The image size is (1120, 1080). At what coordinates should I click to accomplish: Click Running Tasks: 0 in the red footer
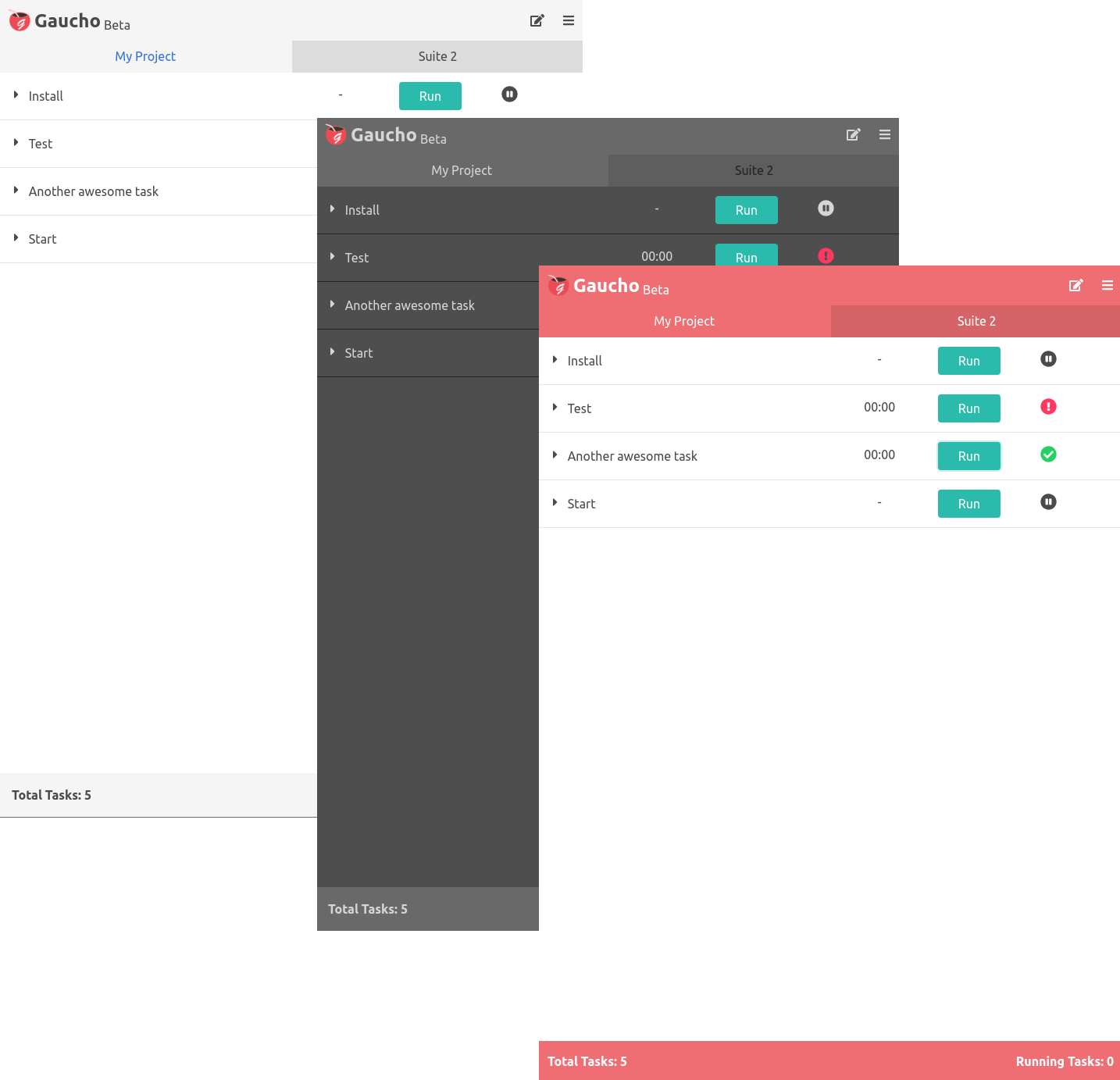pyautogui.click(x=1065, y=1061)
